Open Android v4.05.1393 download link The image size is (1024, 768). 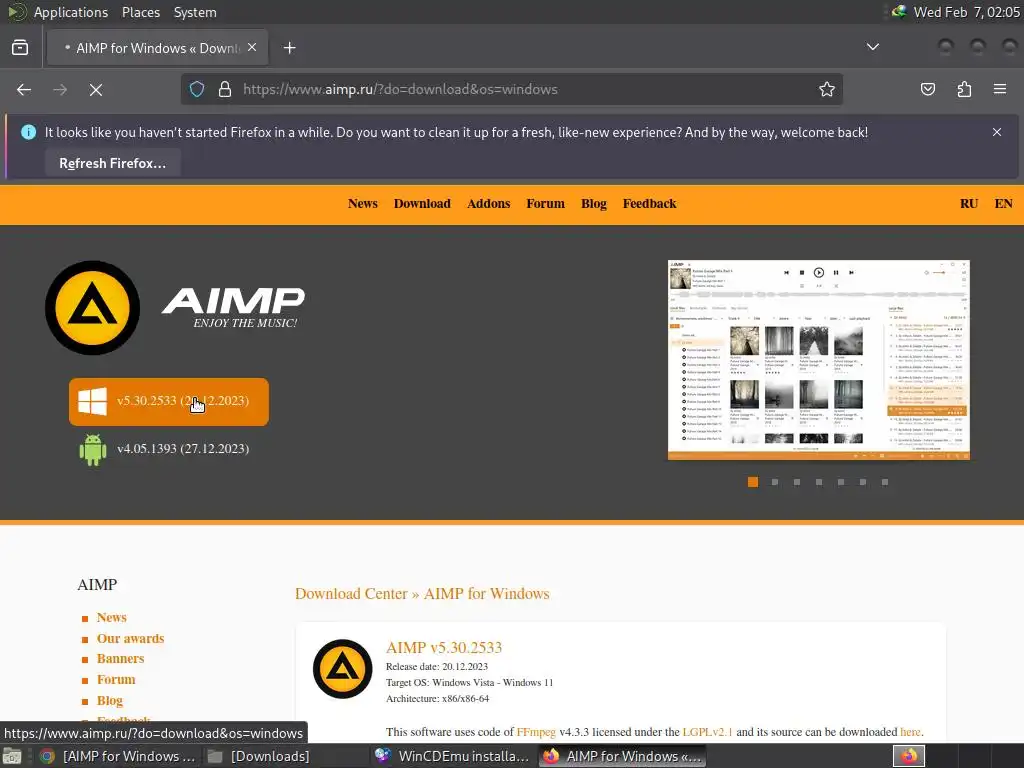(x=183, y=449)
